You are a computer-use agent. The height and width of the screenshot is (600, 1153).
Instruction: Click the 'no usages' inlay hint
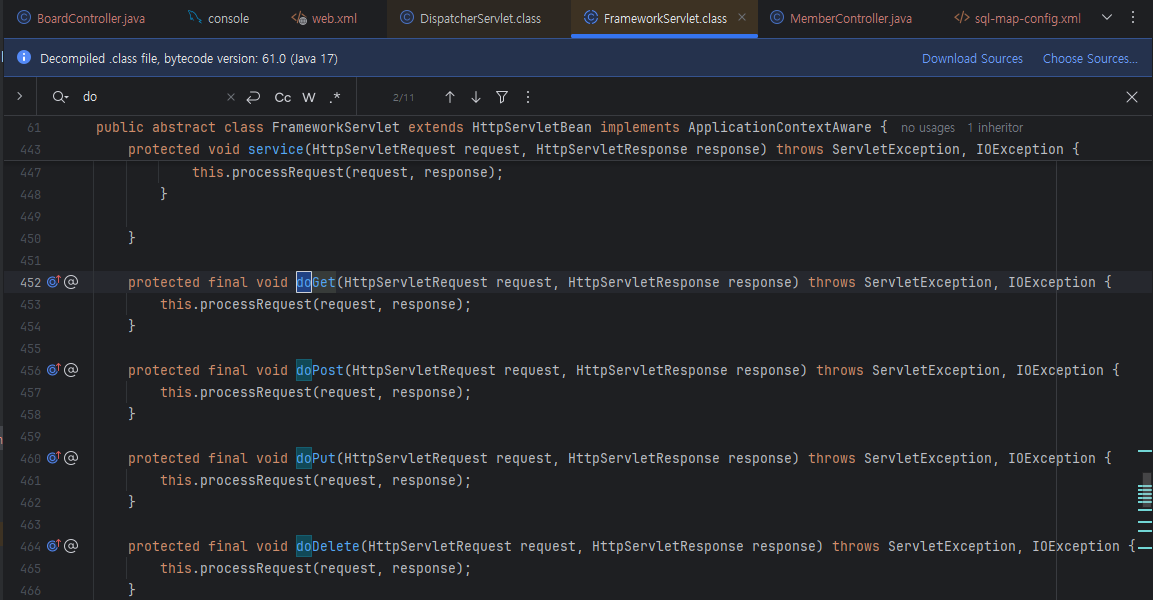click(928, 128)
